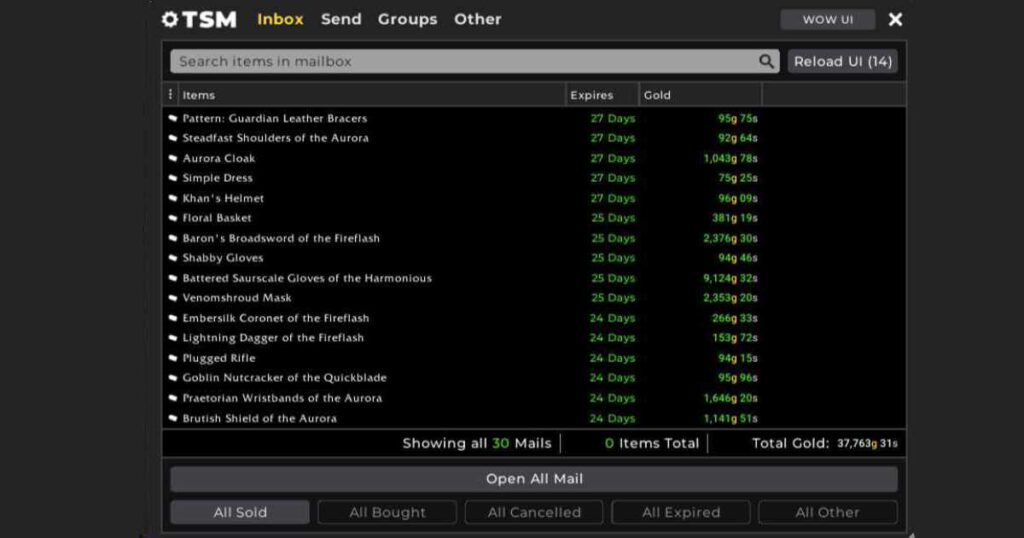Toggle the All Expired filter button
Image resolution: width=1024 pixels, height=538 pixels.
[x=681, y=512]
